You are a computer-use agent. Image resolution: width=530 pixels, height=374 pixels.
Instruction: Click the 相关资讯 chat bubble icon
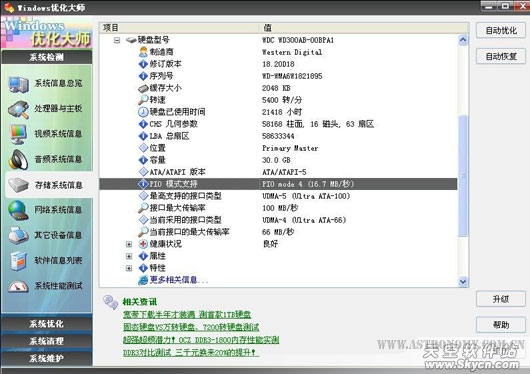click(x=110, y=302)
